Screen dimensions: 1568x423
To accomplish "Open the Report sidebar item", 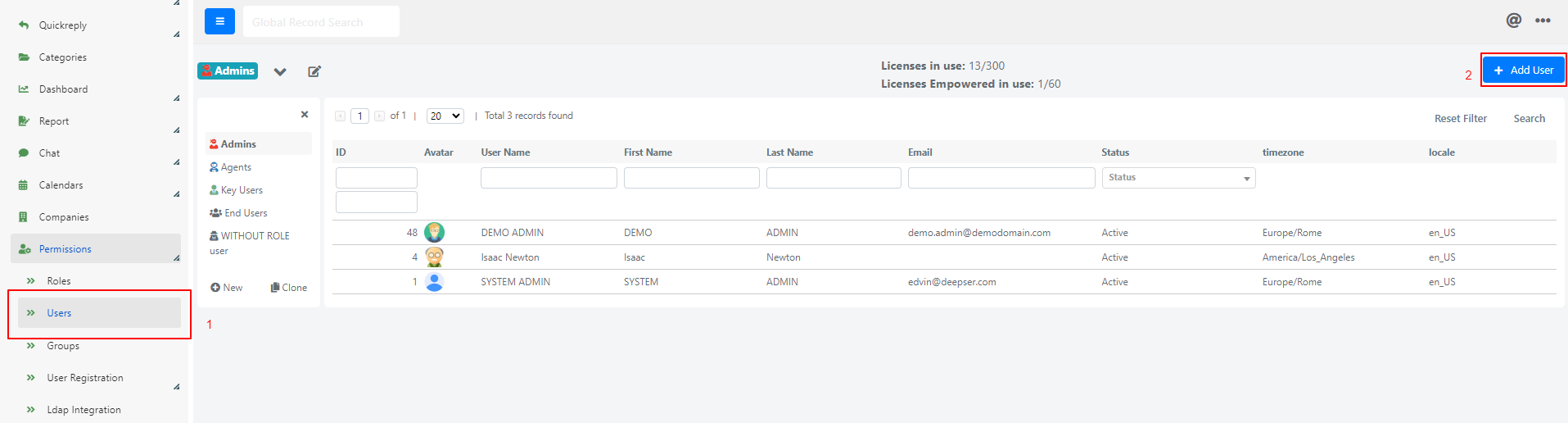I will point(54,121).
